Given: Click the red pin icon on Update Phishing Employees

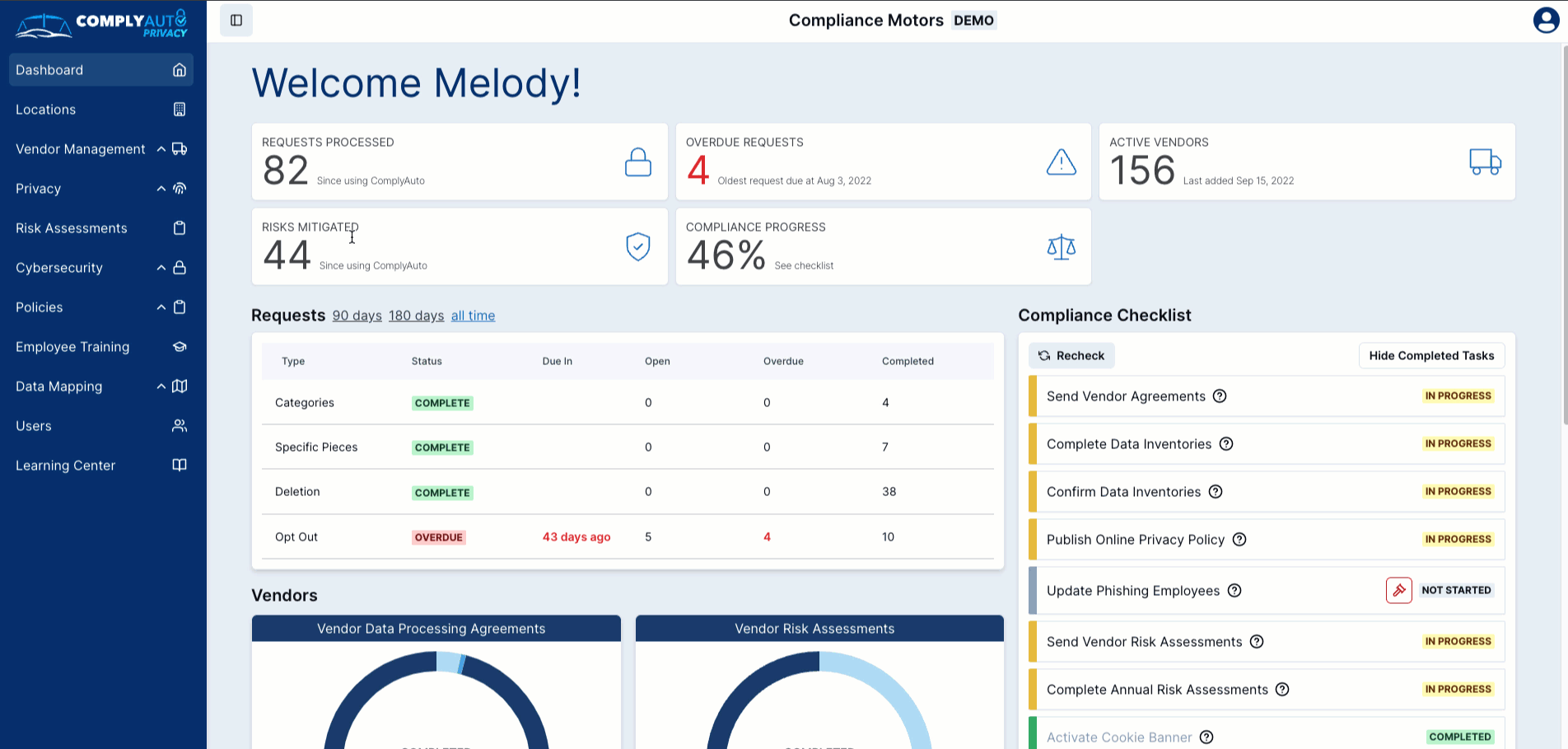Looking at the screenshot, I should (x=1399, y=591).
